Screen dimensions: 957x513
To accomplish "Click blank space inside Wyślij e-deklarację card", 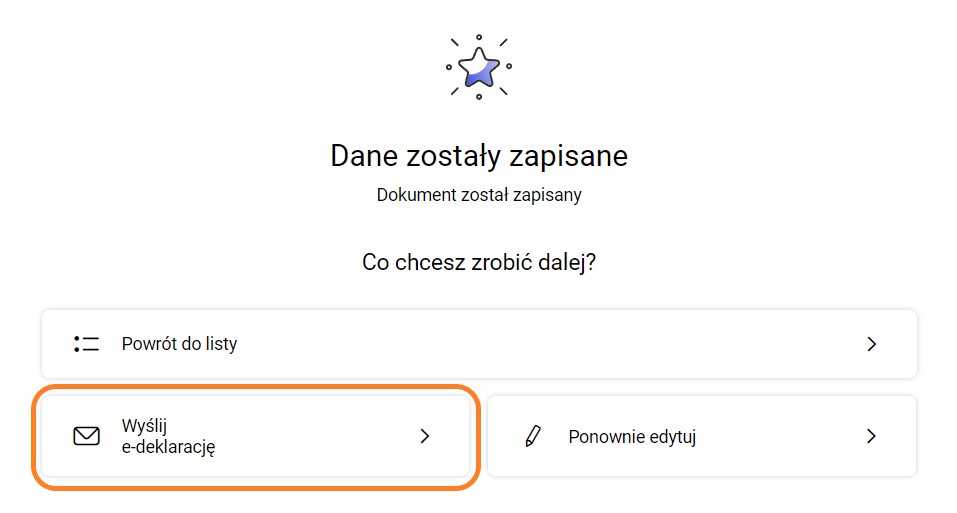I will (x=320, y=436).
